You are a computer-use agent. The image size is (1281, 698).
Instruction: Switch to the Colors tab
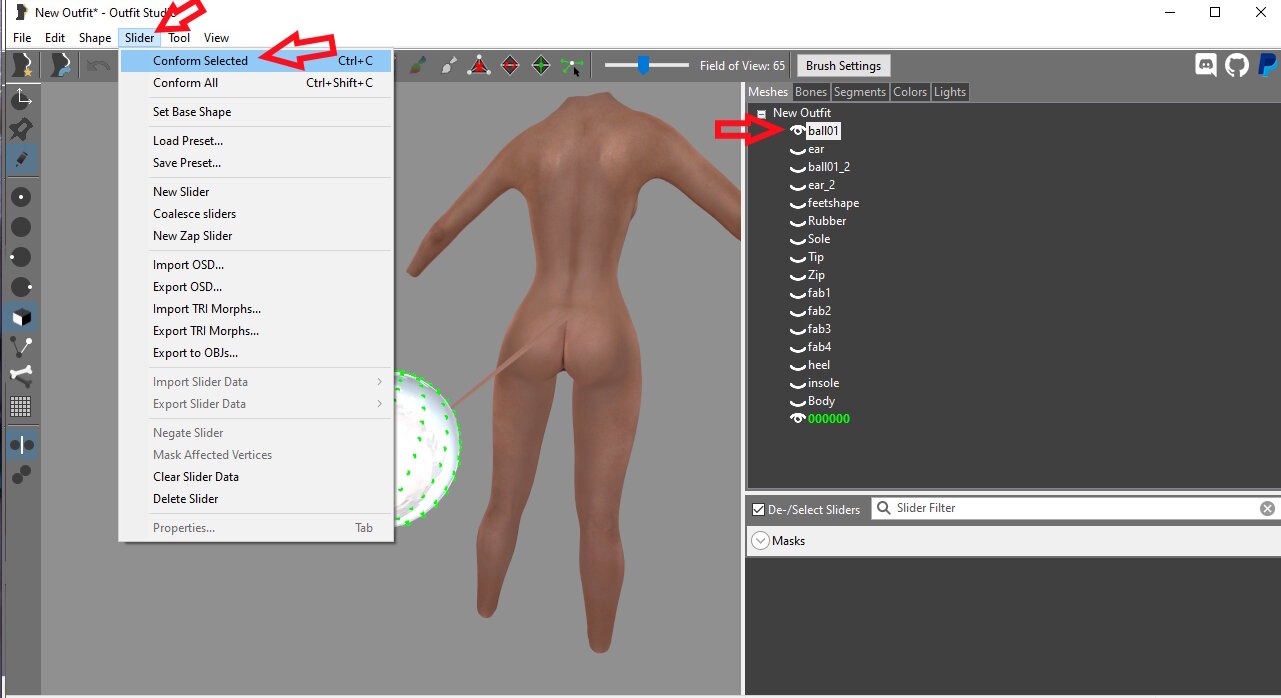tap(910, 92)
